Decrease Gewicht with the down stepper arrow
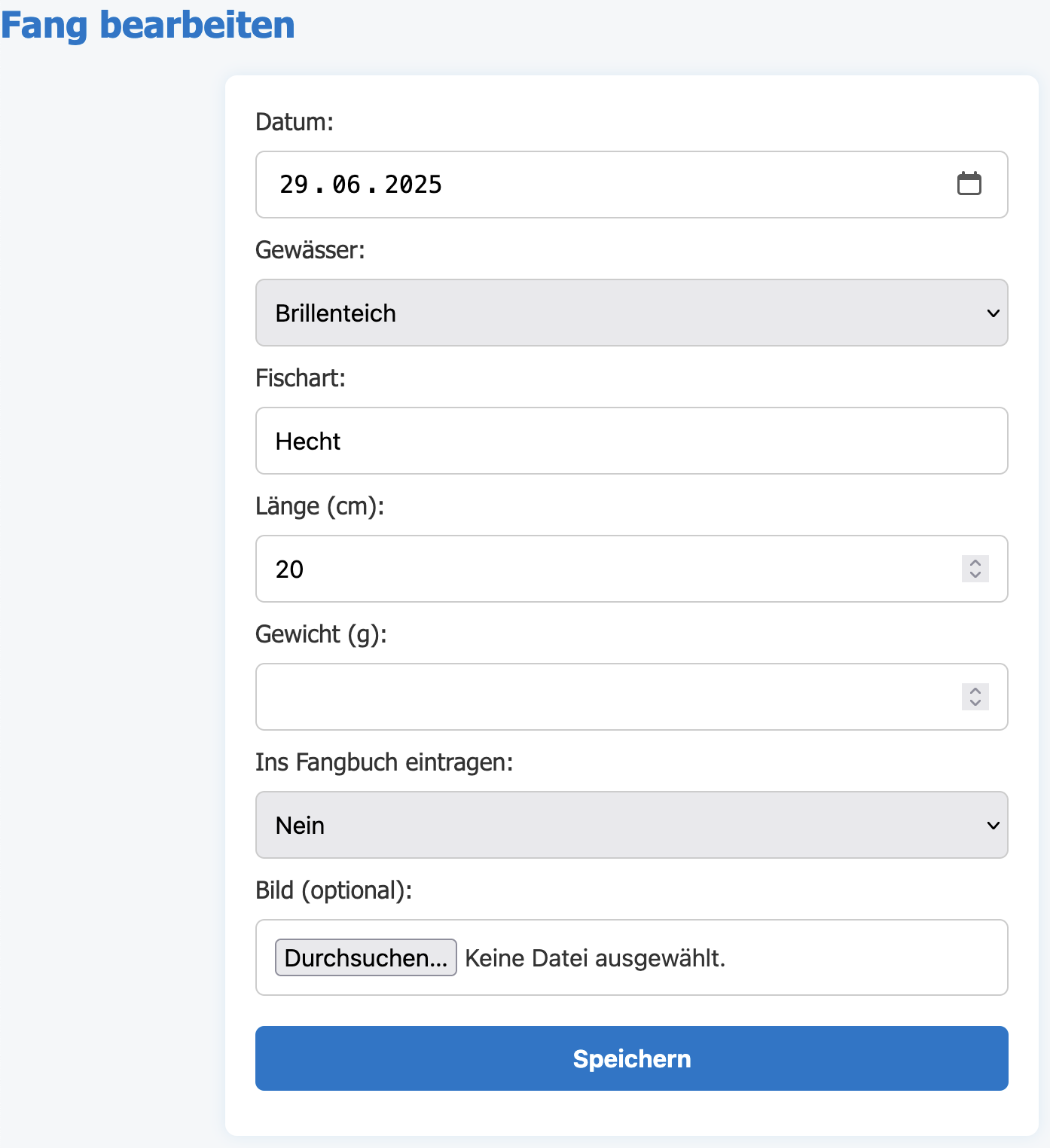The width and height of the screenshot is (1050, 1148). (975, 704)
